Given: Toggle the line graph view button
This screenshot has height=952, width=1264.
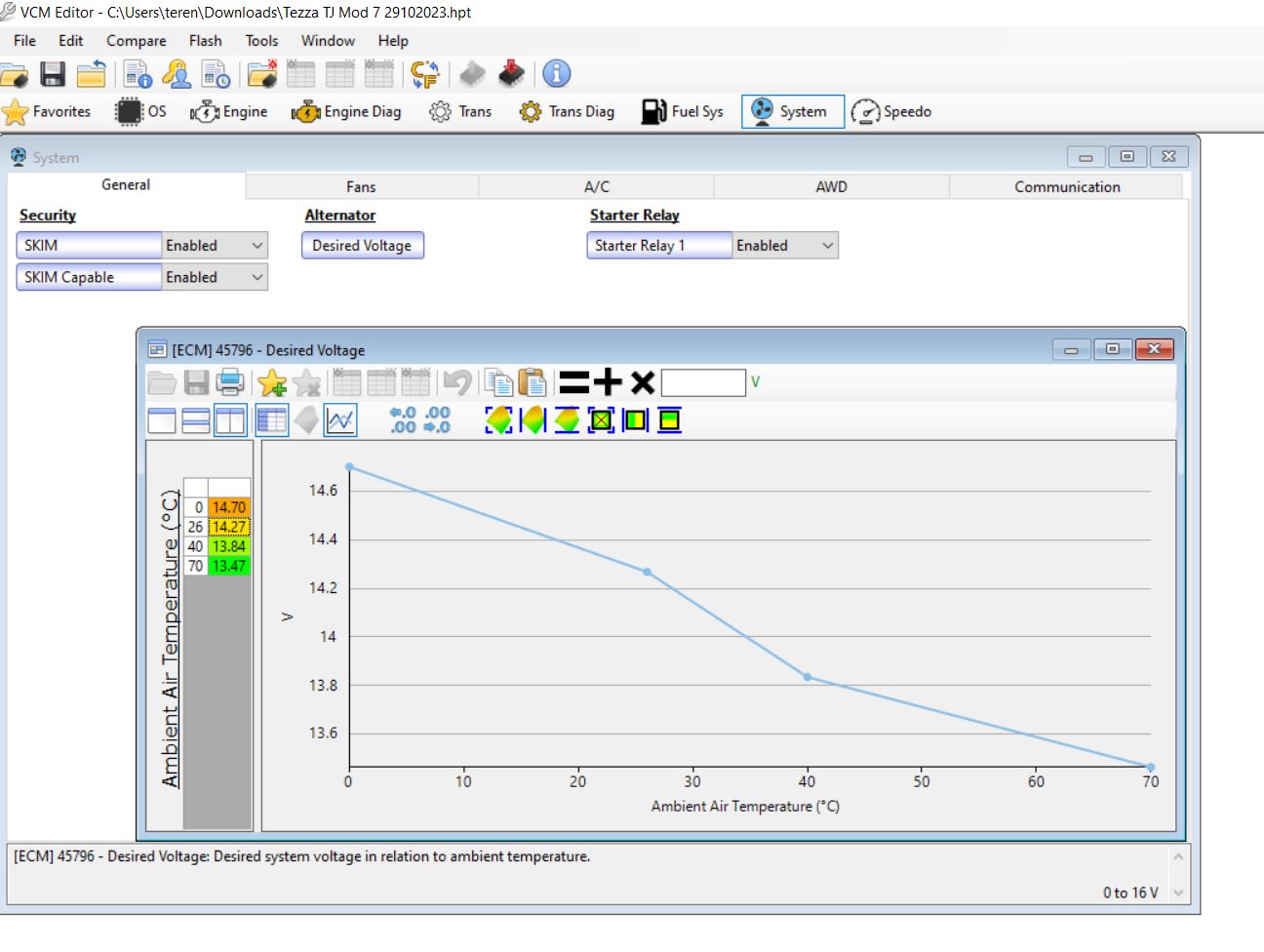Looking at the screenshot, I should pos(340,420).
